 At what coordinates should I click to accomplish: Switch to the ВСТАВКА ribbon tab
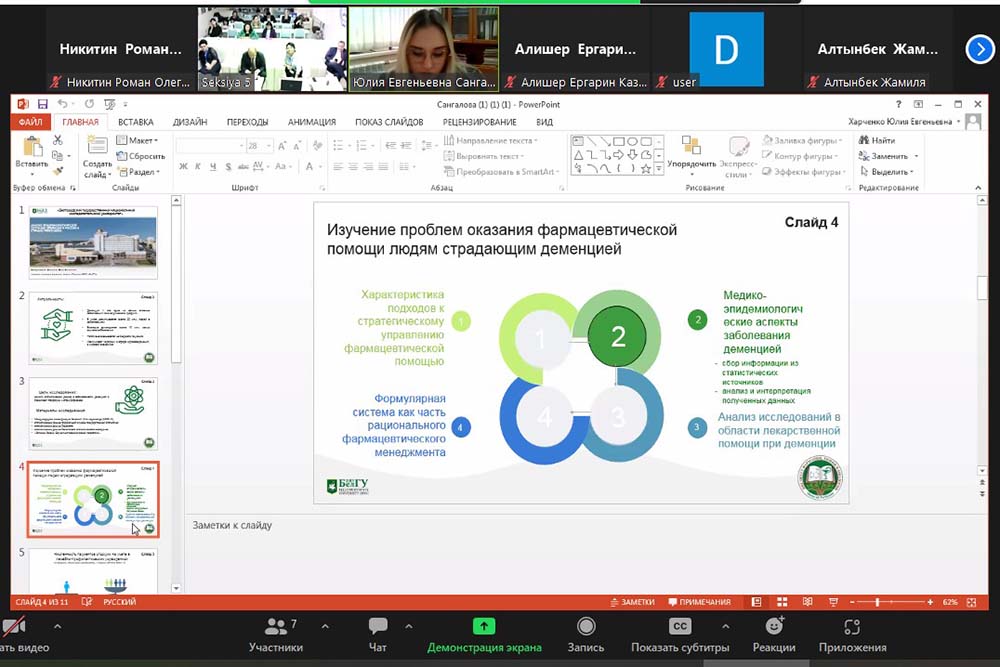(135, 122)
